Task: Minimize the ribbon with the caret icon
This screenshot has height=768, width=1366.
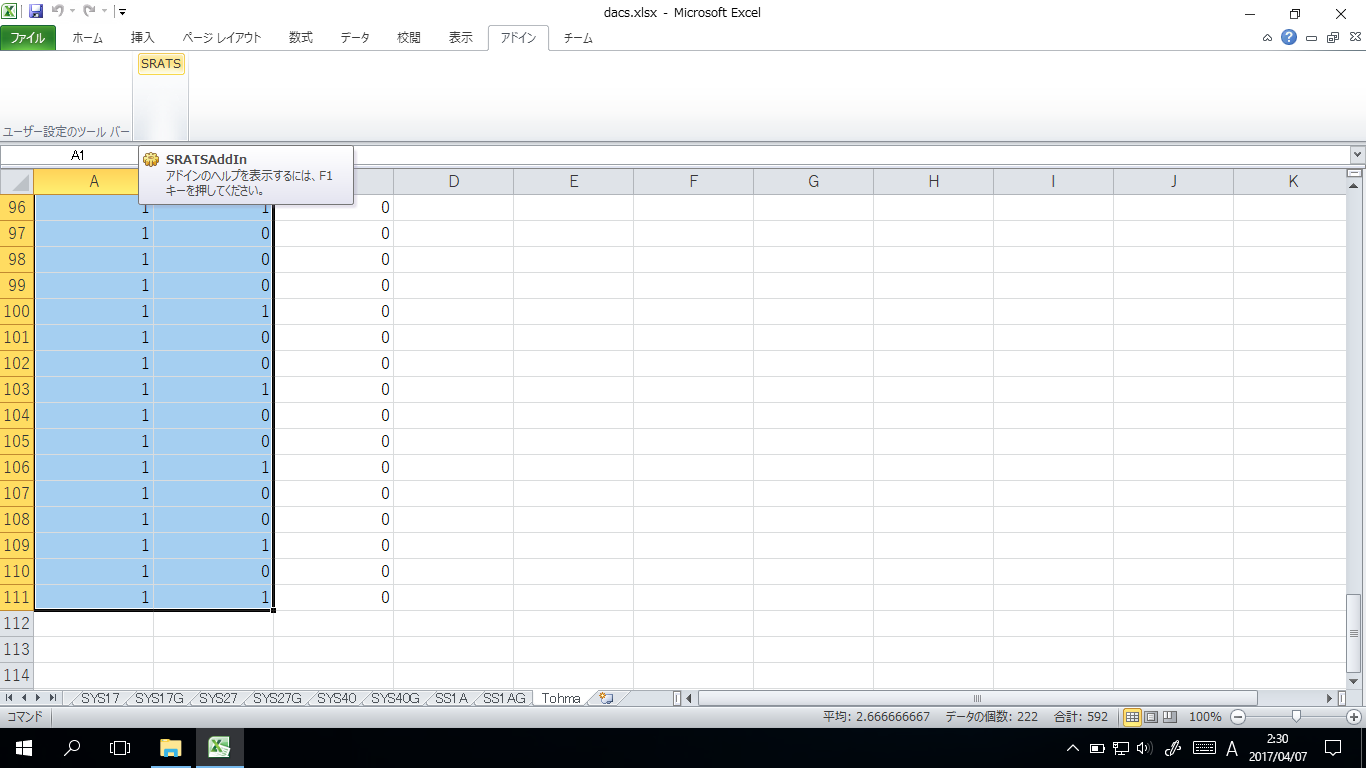Action: 1267,38
